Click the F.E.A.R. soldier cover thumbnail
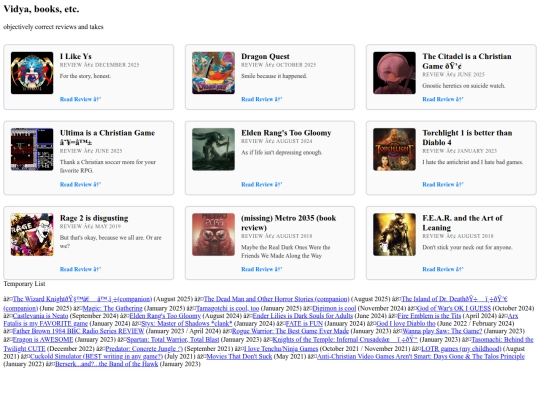Screen dimensions: 540x405 (394, 235)
